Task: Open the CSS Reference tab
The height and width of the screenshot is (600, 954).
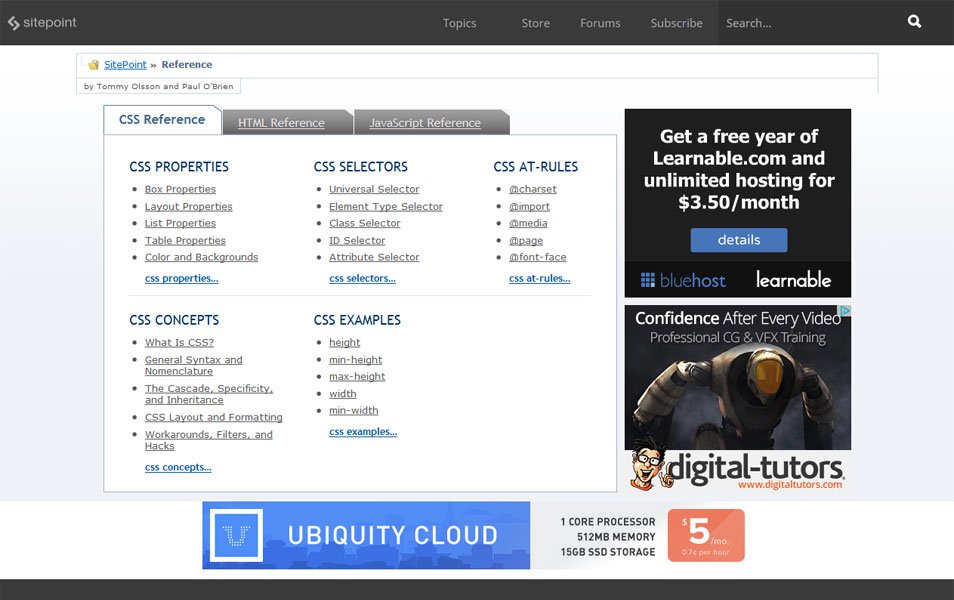Action: click(161, 118)
